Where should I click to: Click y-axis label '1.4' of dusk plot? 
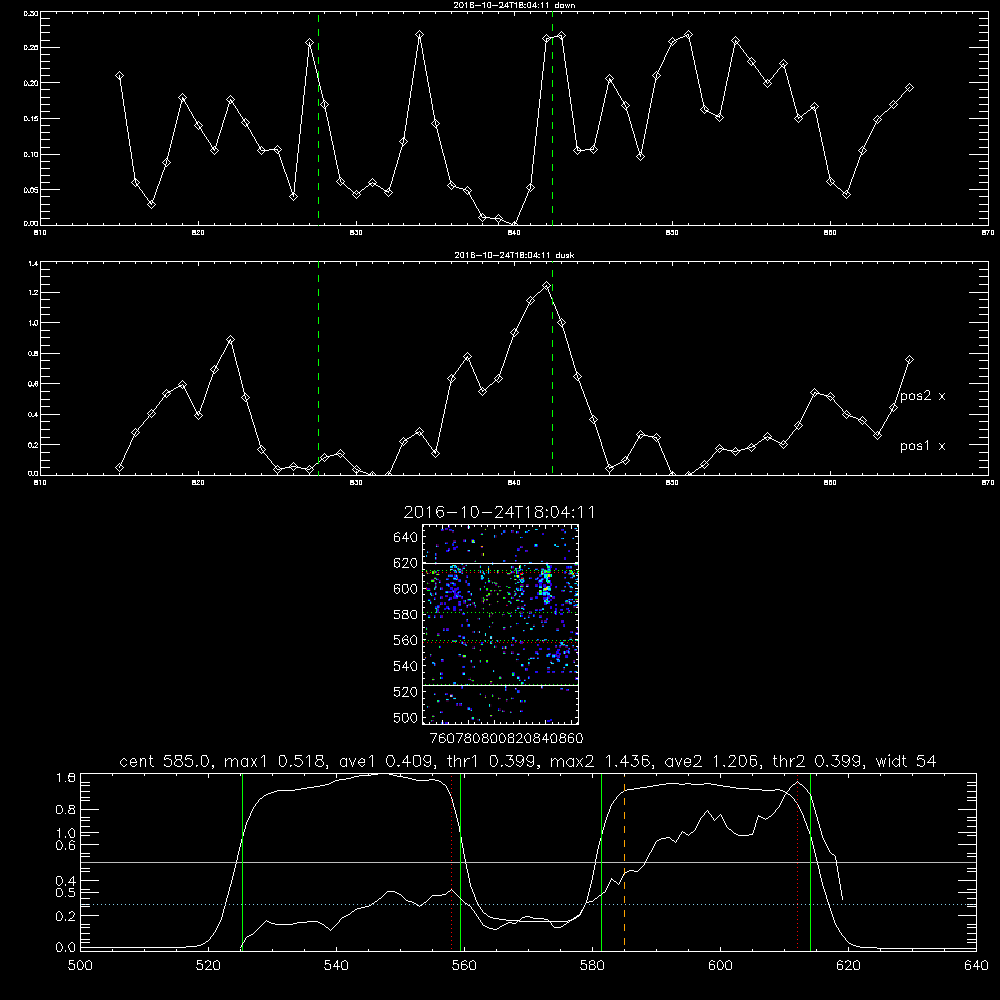(34, 263)
